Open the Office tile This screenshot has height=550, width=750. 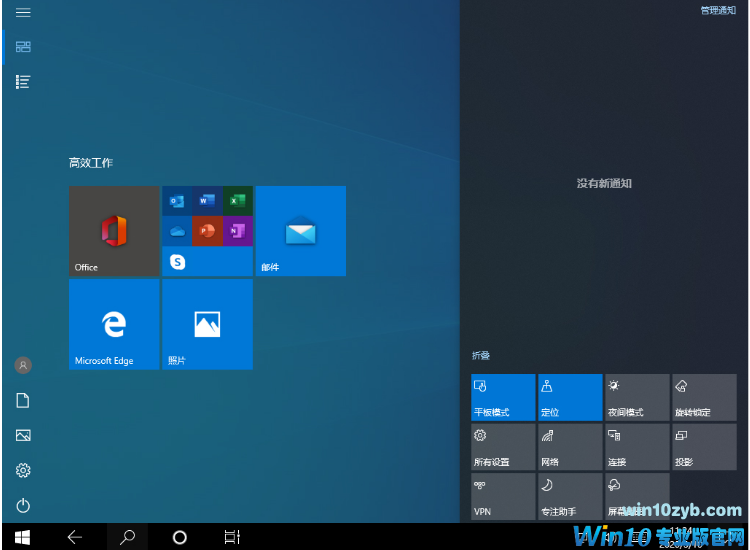(114, 231)
